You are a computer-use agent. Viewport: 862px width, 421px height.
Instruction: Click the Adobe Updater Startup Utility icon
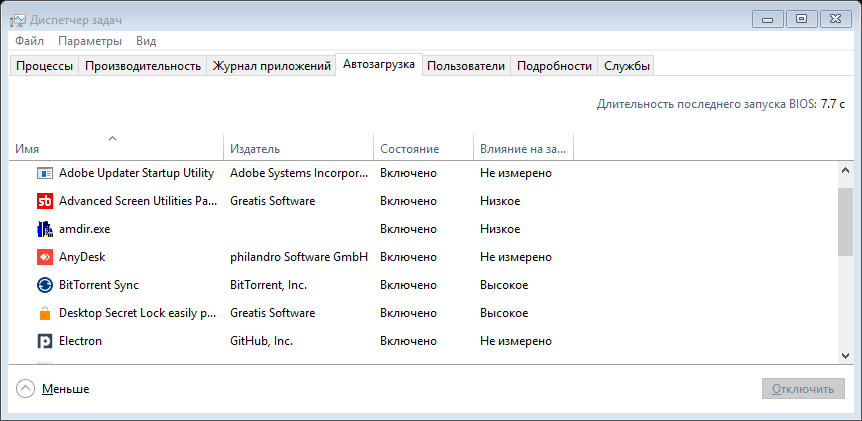tap(44, 173)
